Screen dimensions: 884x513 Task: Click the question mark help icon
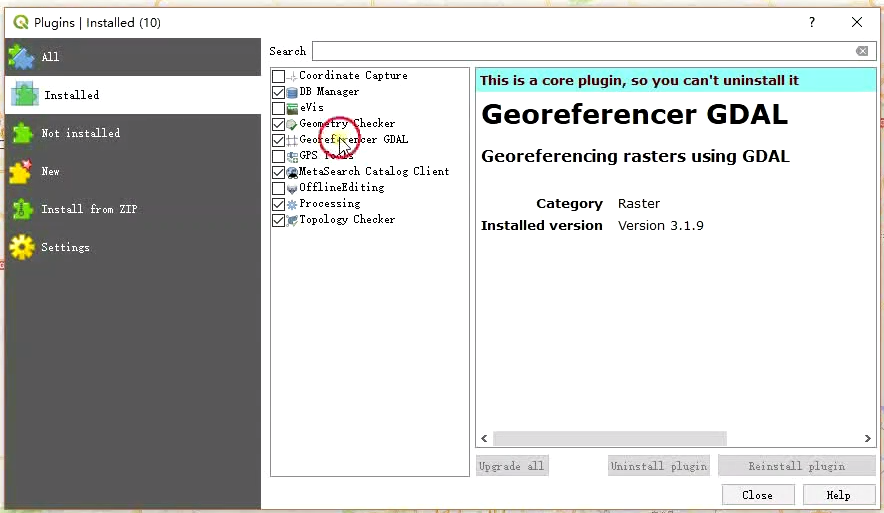[812, 23]
